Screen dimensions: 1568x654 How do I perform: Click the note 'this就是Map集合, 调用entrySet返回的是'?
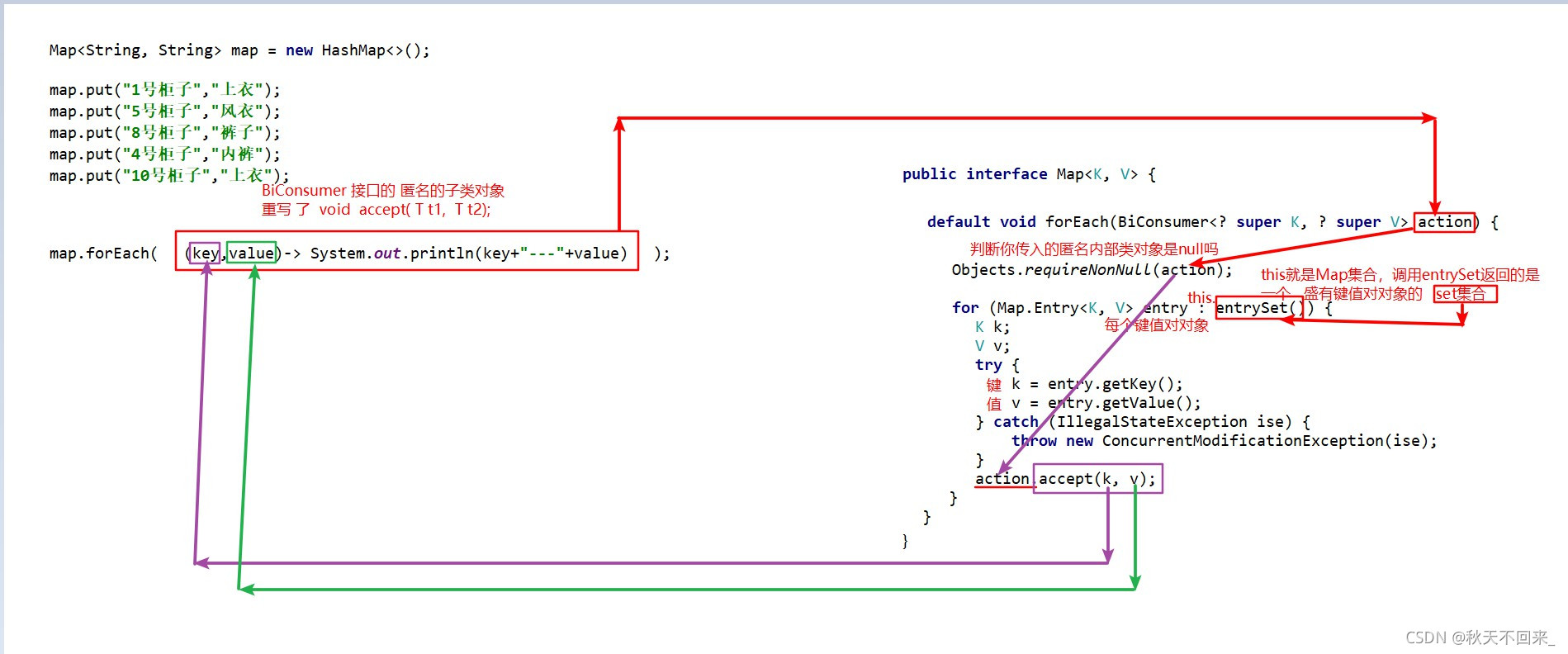point(1400,275)
